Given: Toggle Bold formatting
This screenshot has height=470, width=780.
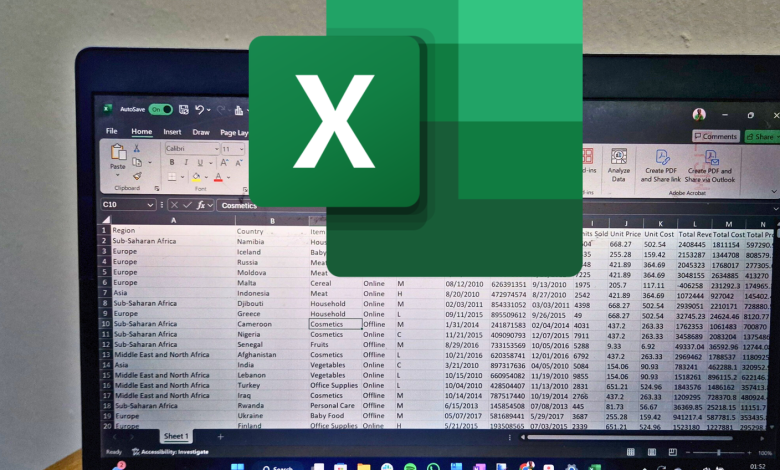Looking at the screenshot, I should coord(172,162).
